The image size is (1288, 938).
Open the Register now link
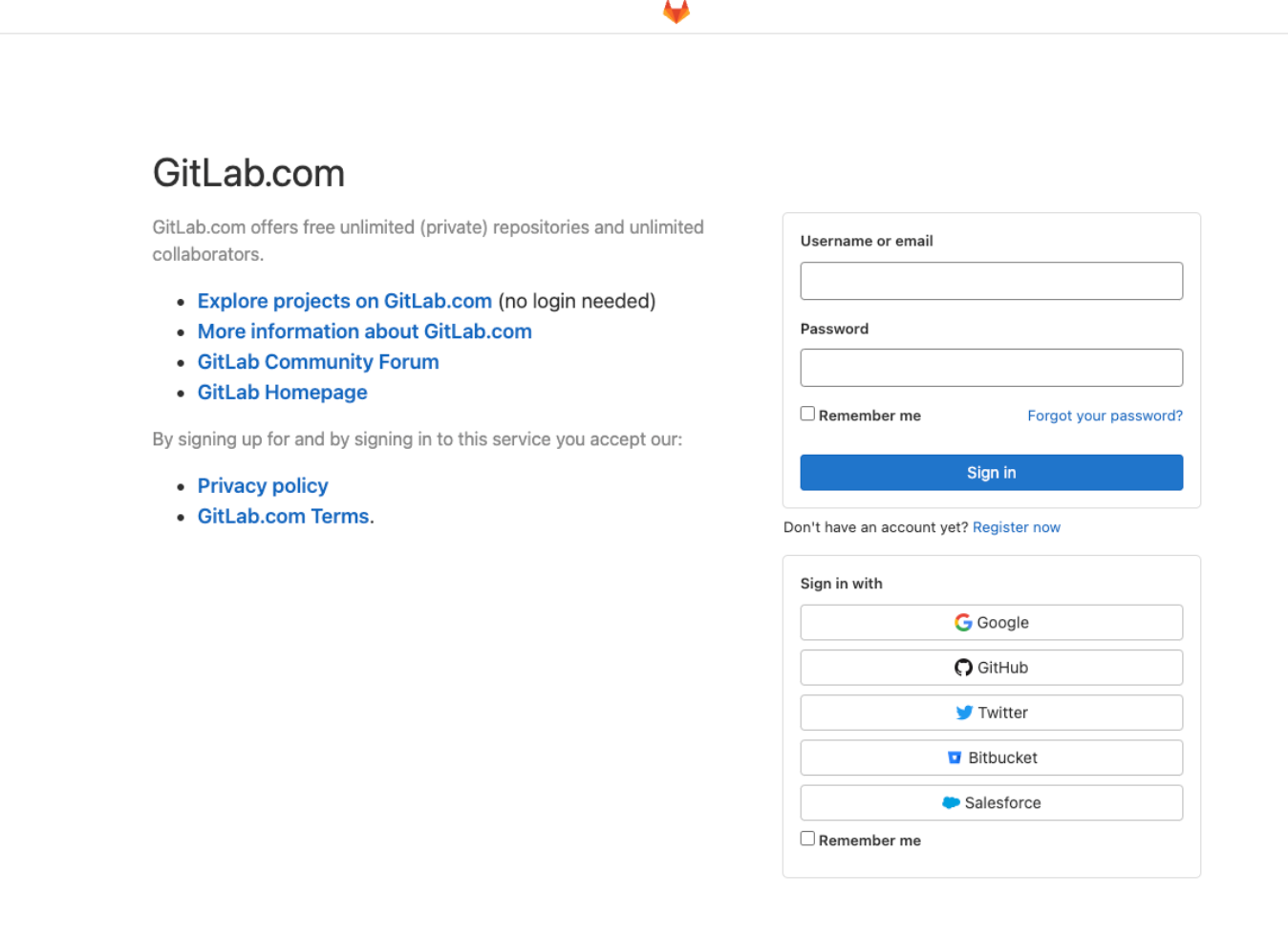[1016, 526]
